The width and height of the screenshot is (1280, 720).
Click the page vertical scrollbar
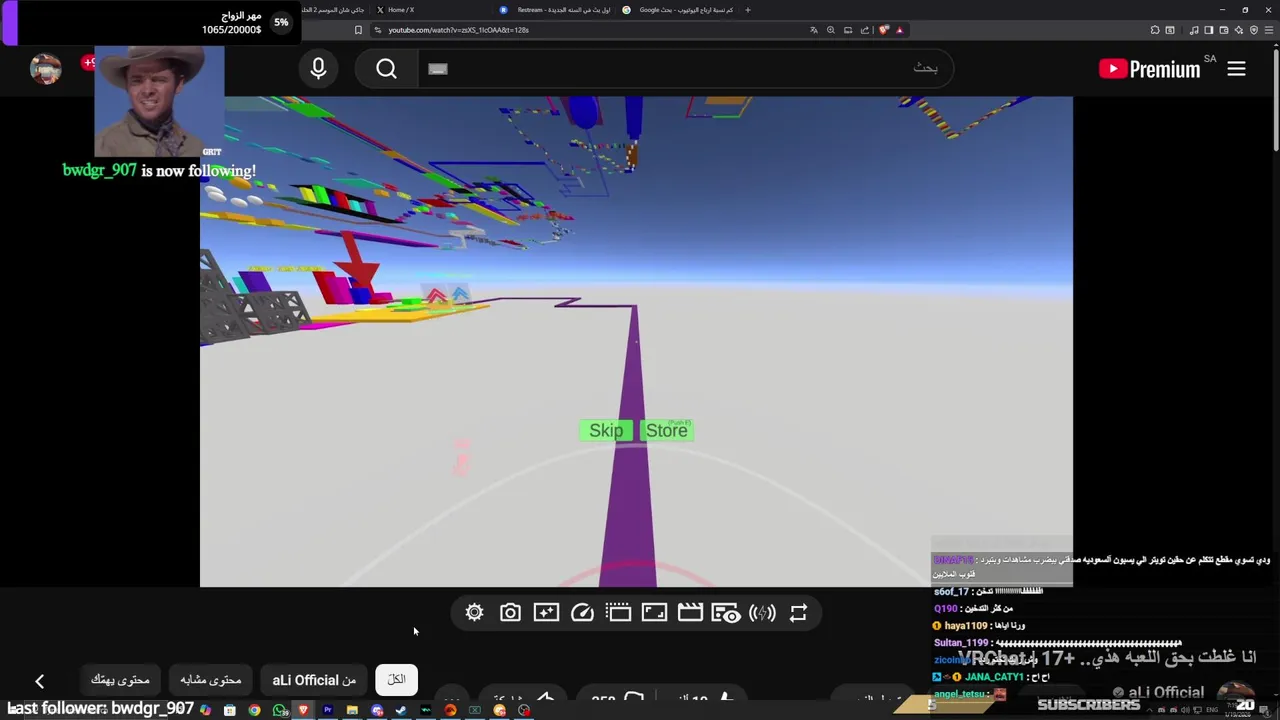point(1276,100)
